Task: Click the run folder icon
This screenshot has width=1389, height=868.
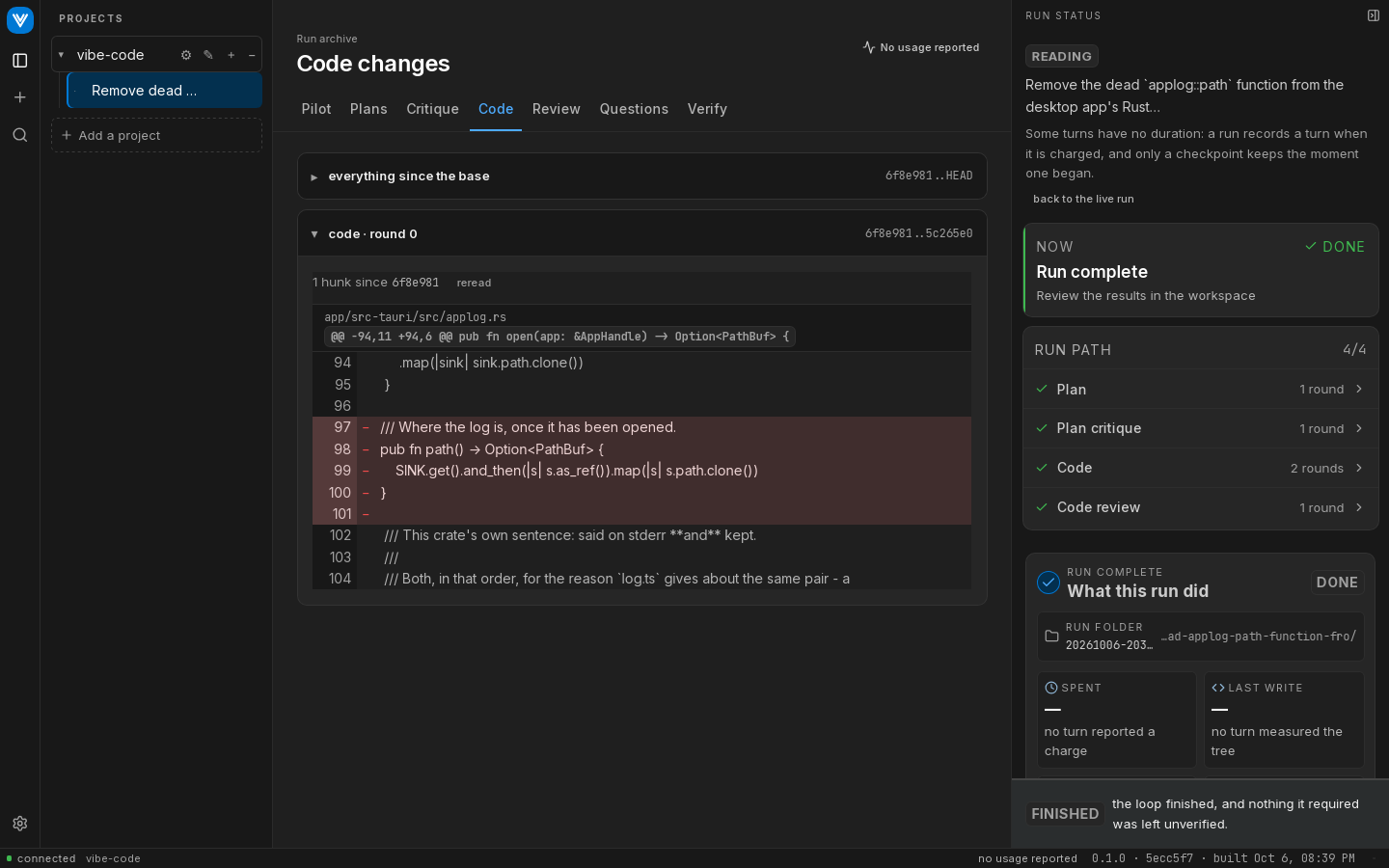Action: tap(1051, 637)
